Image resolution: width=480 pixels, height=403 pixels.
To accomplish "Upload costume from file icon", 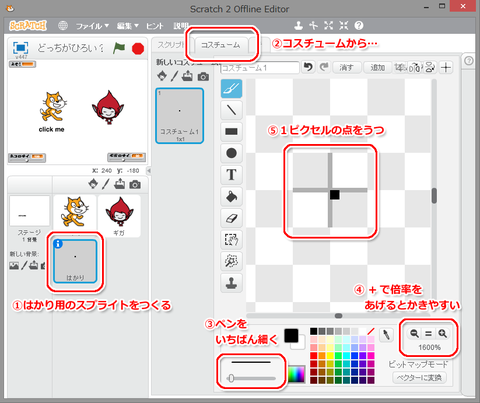I will point(187,76).
